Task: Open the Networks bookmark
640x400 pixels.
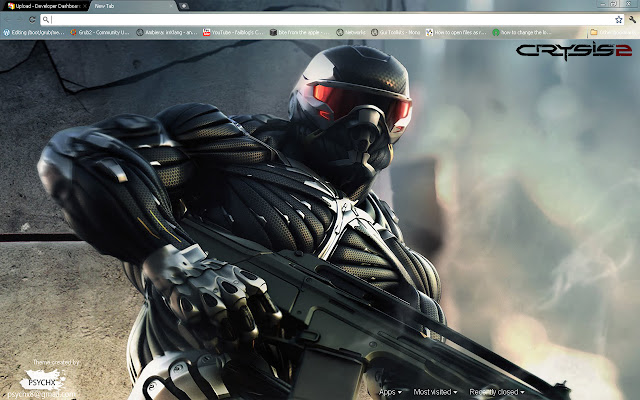Action: coord(351,32)
